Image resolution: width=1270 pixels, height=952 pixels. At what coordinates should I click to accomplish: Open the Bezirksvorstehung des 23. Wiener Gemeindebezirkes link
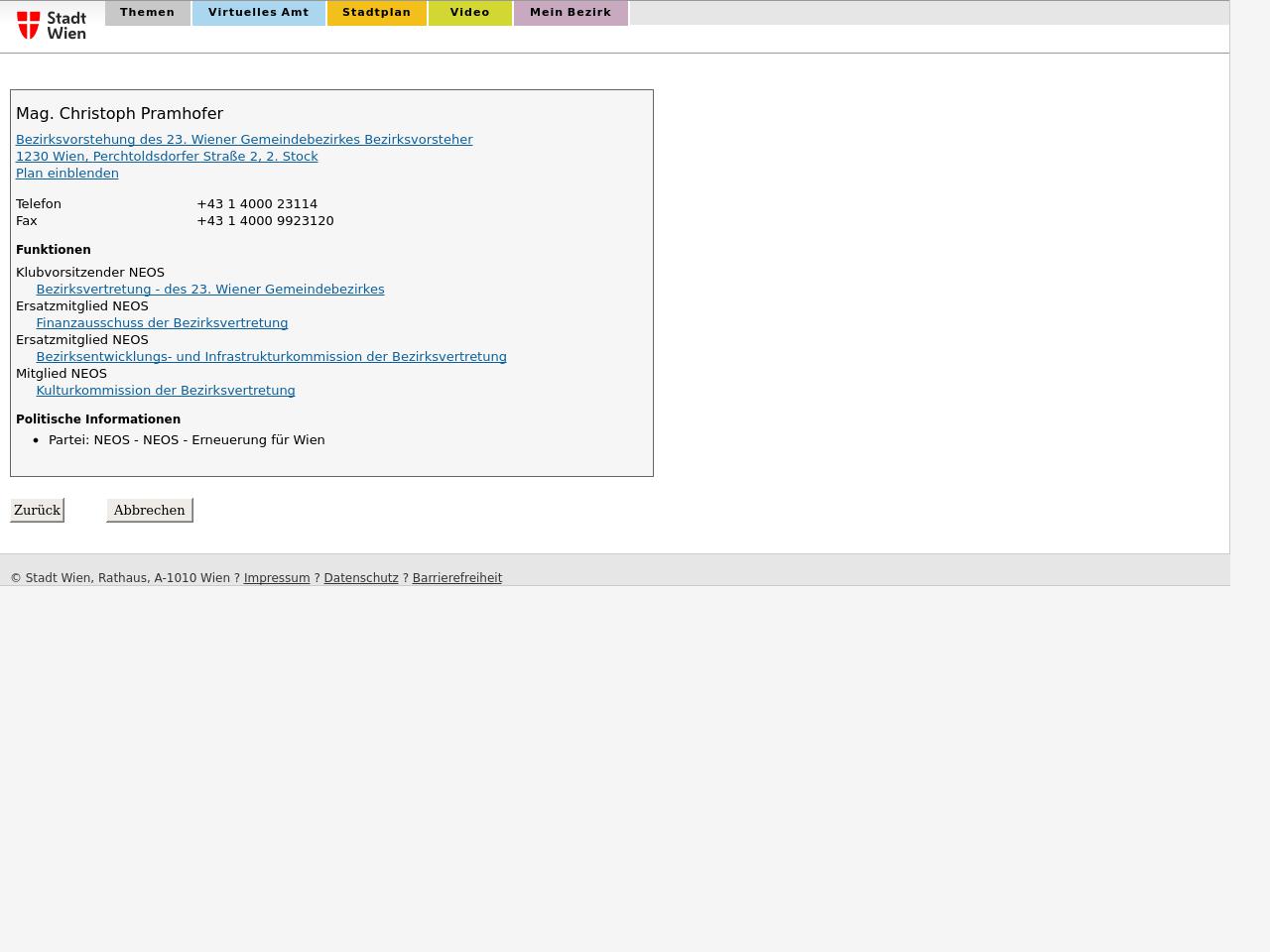(x=244, y=140)
